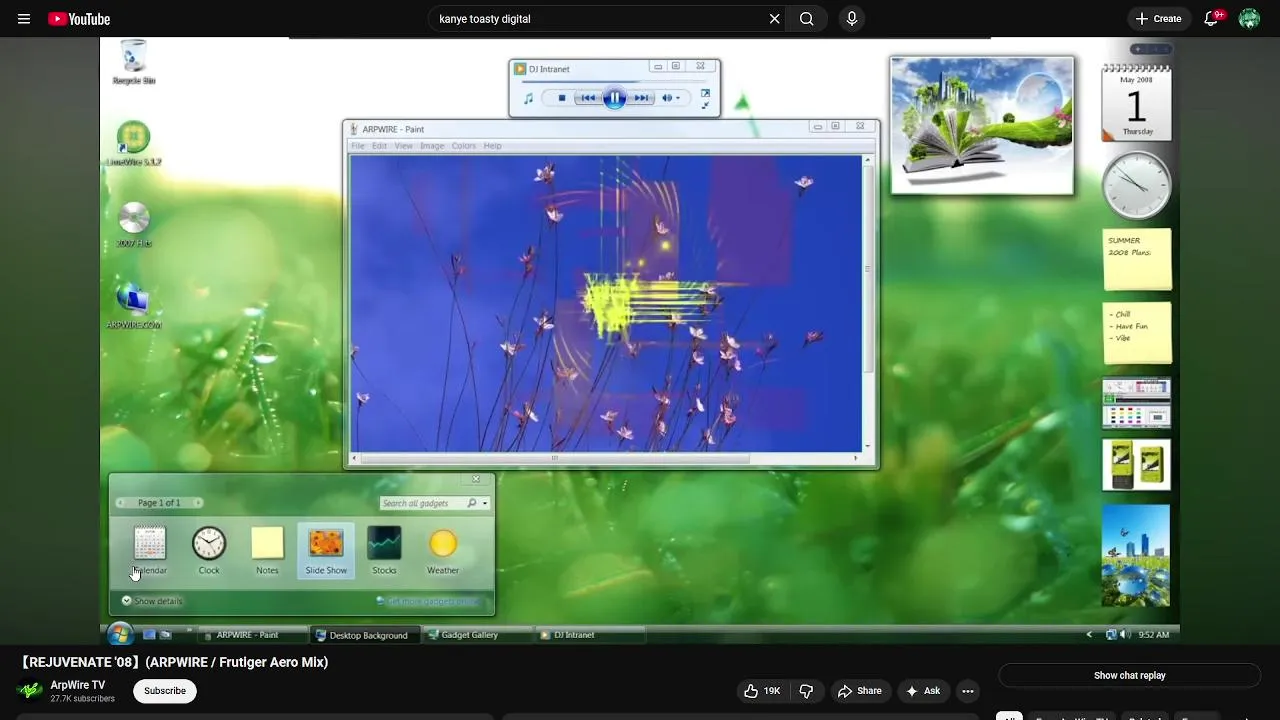Click the slideshow gadget book picture
The height and width of the screenshot is (720, 1280).
coord(982,125)
